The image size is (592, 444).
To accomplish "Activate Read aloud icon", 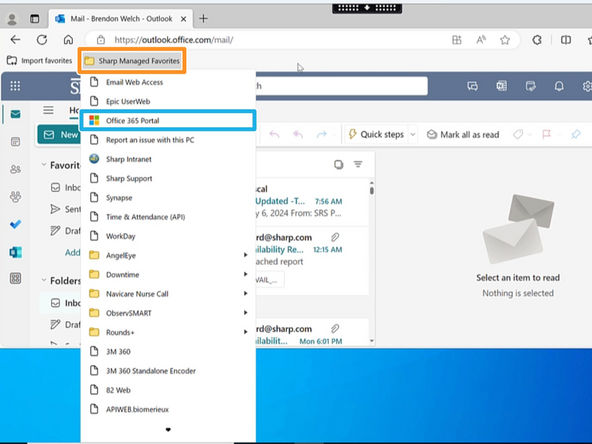I will [x=481, y=40].
